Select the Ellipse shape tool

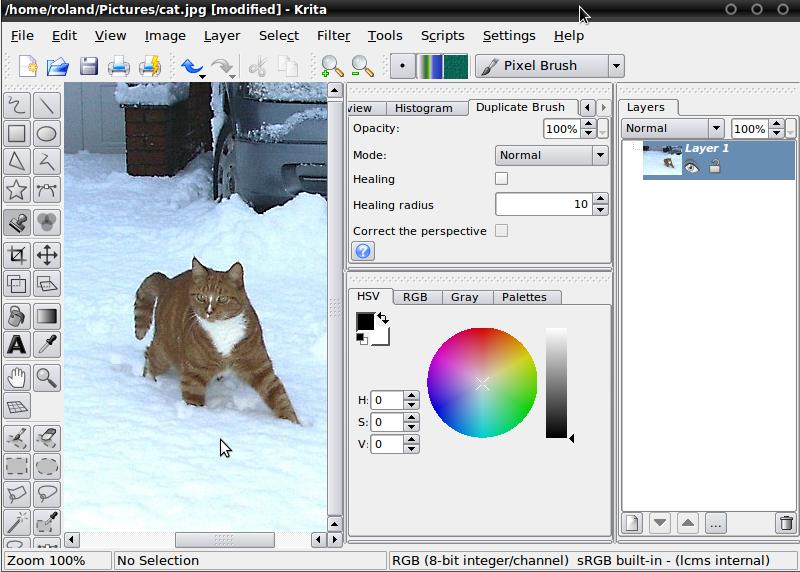47,133
